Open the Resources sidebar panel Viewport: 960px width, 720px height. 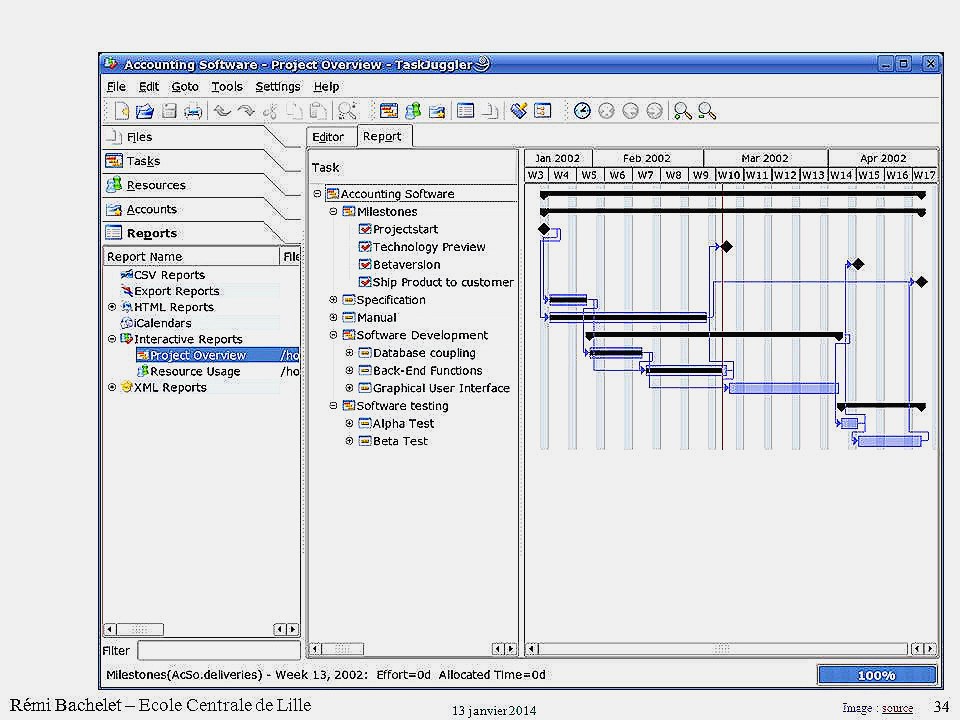pyautogui.click(x=156, y=185)
